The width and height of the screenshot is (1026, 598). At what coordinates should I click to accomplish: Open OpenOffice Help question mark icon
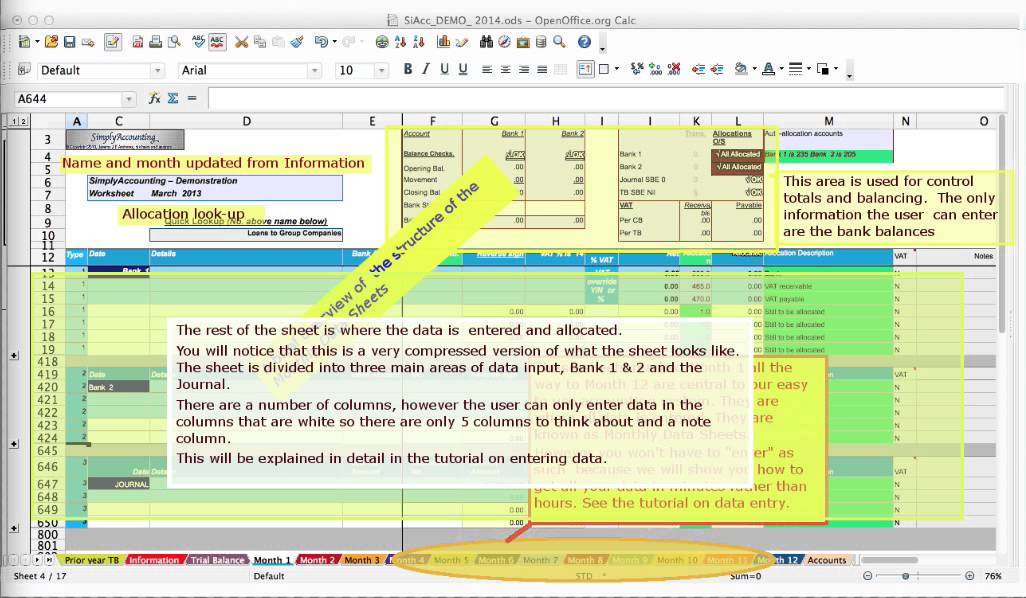coord(584,43)
